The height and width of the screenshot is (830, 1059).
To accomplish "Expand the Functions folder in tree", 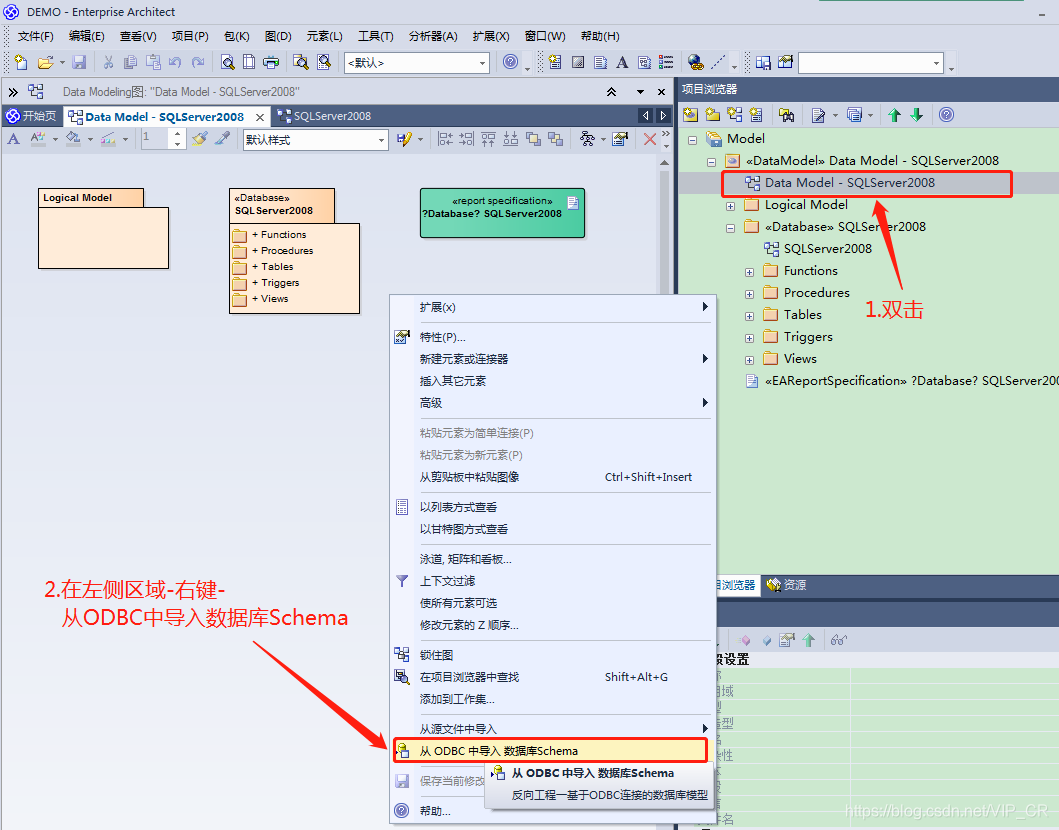I will [x=749, y=272].
